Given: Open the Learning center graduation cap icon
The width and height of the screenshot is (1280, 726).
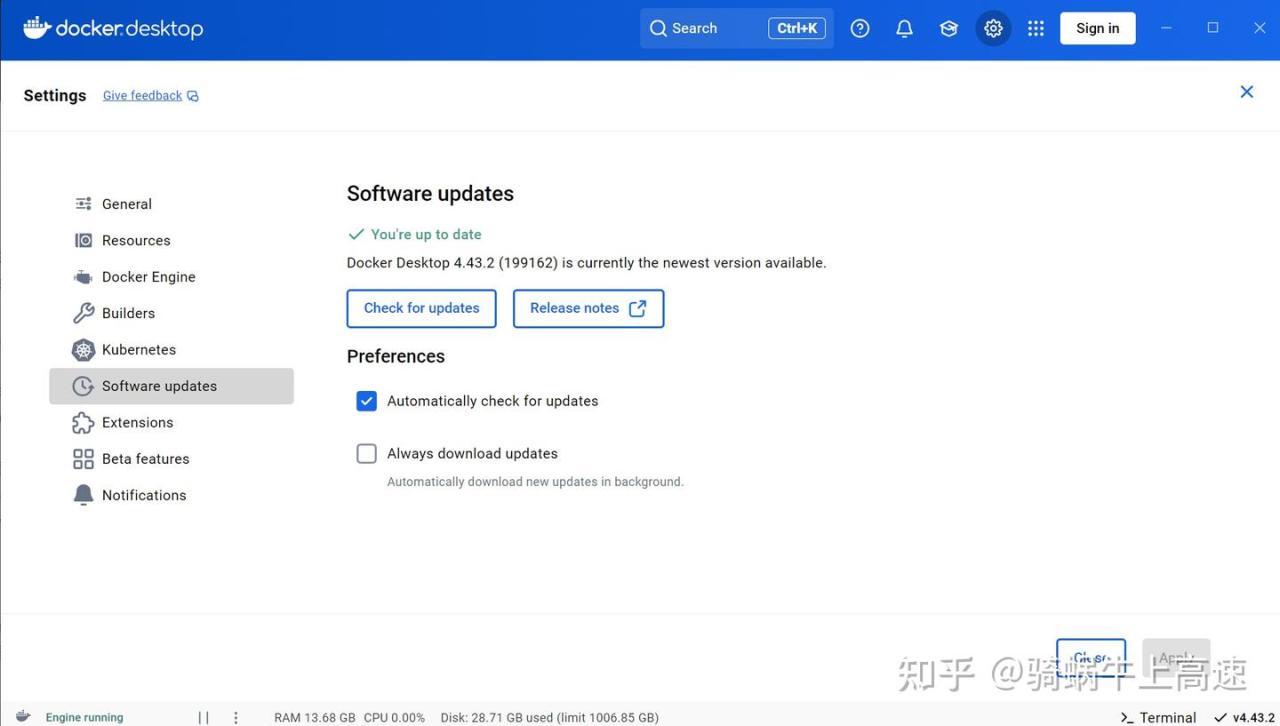Looking at the screenshot, I should coord(949,29).
